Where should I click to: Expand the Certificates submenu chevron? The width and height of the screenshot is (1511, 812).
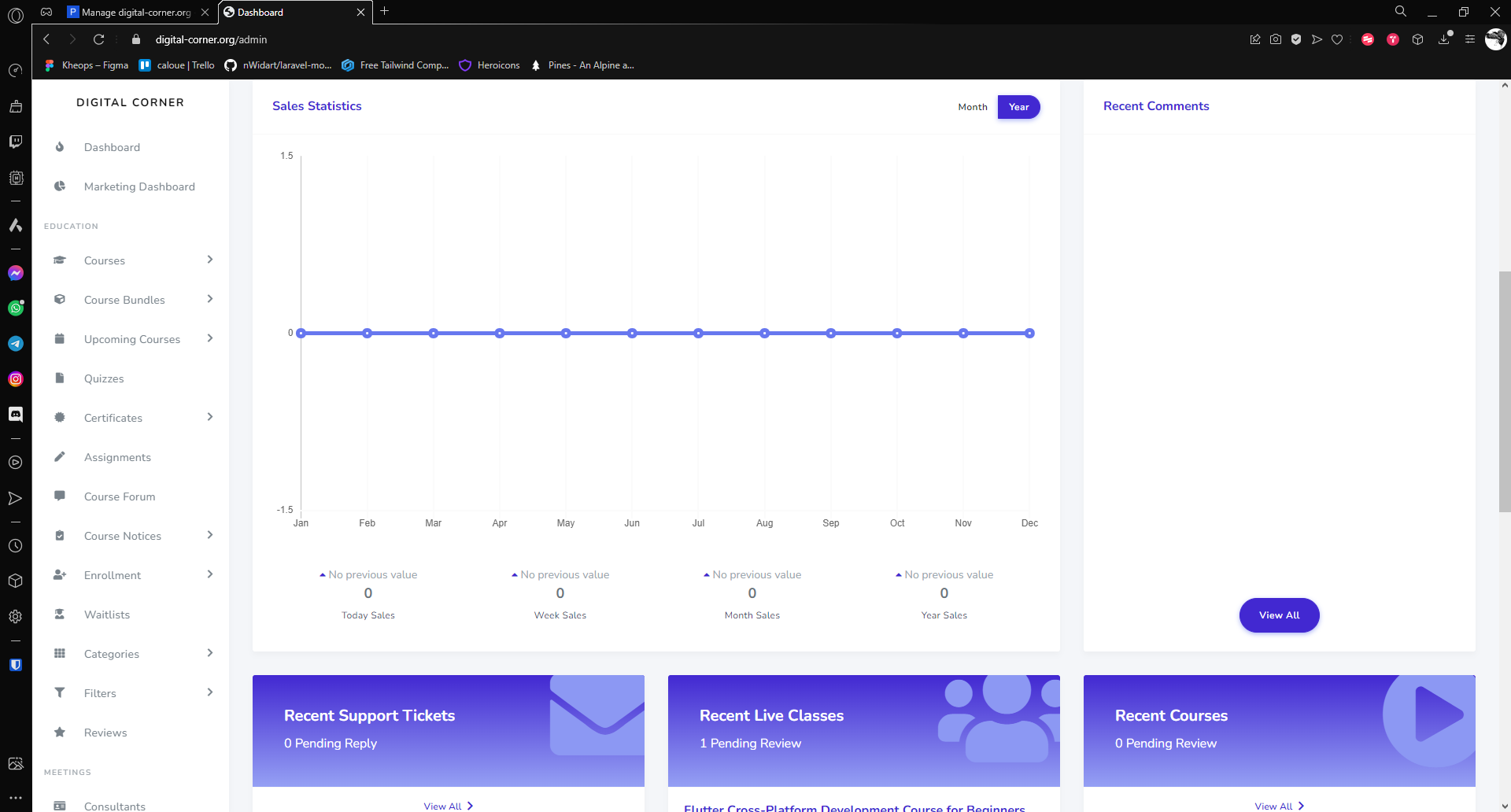click(x=210, y=417)
